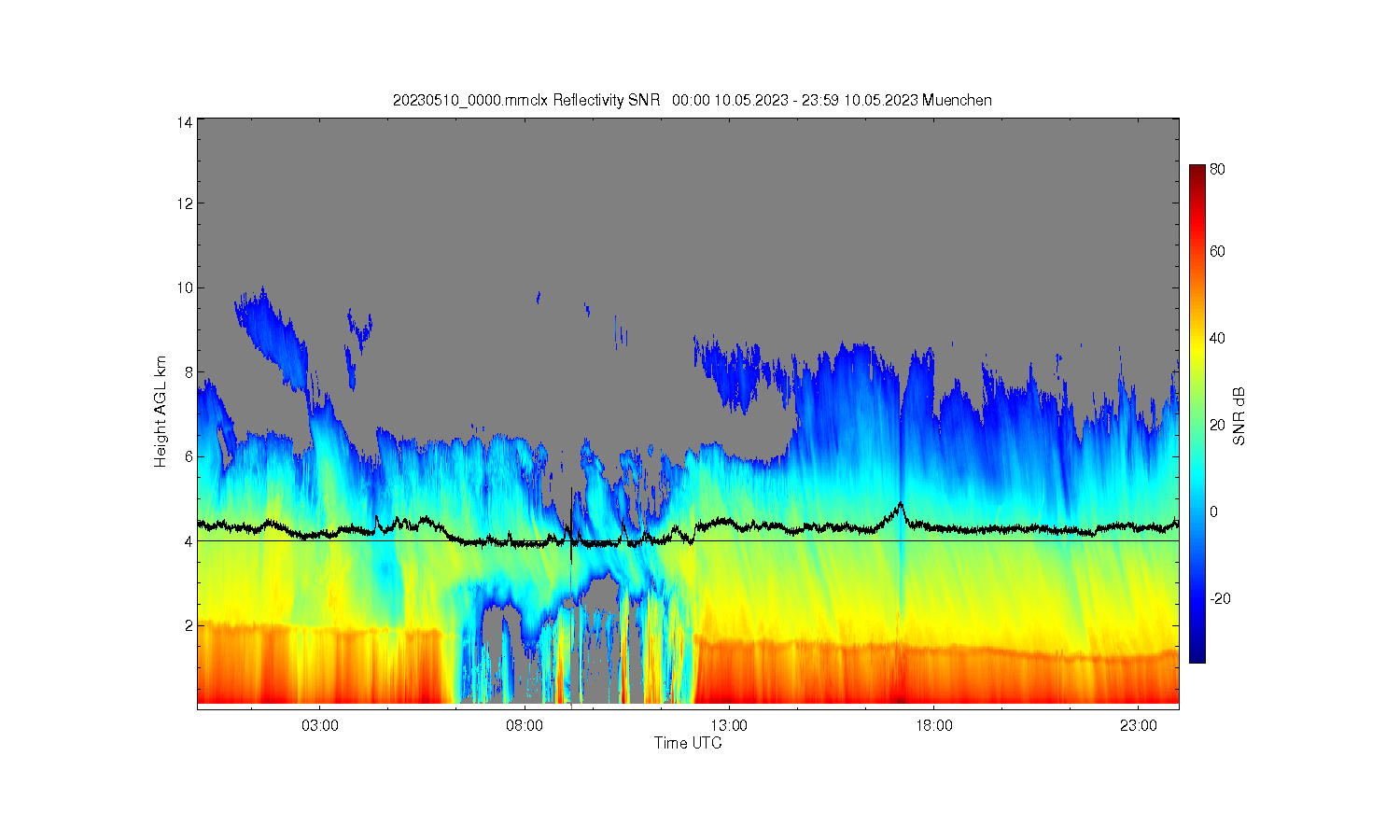Click the height tick label 8
The height and width of the screenshot is (840, 1400).
pyautogui.click(x=189, y=372)
